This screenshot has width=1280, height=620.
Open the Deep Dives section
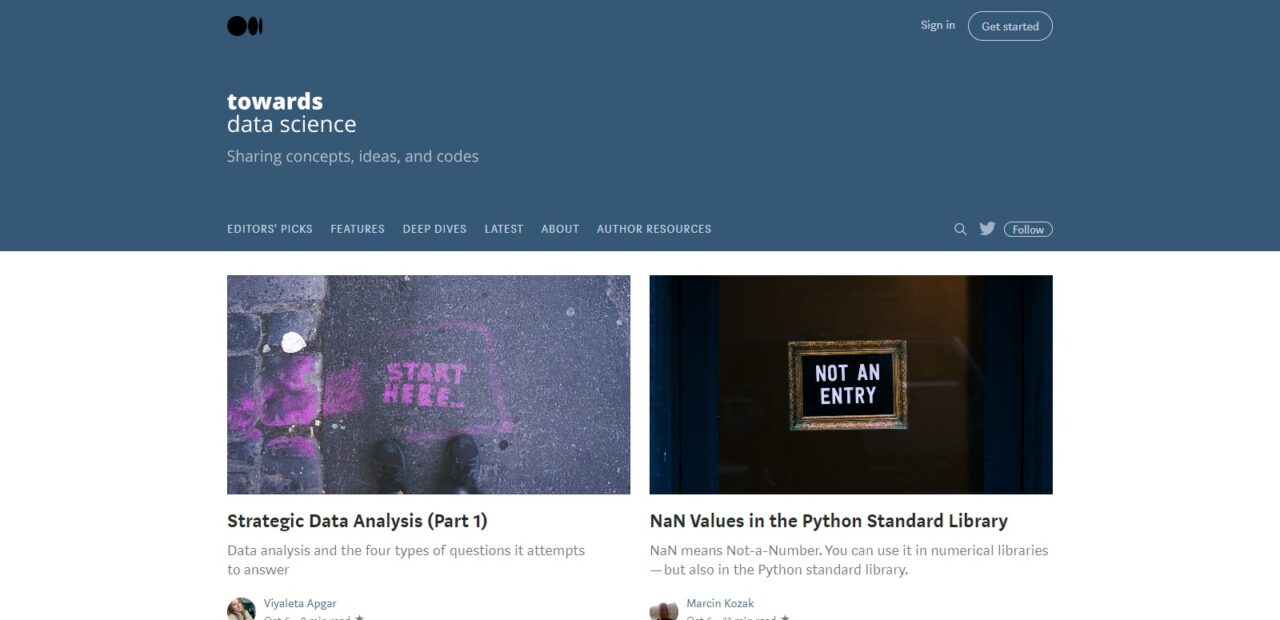(435, 229)
